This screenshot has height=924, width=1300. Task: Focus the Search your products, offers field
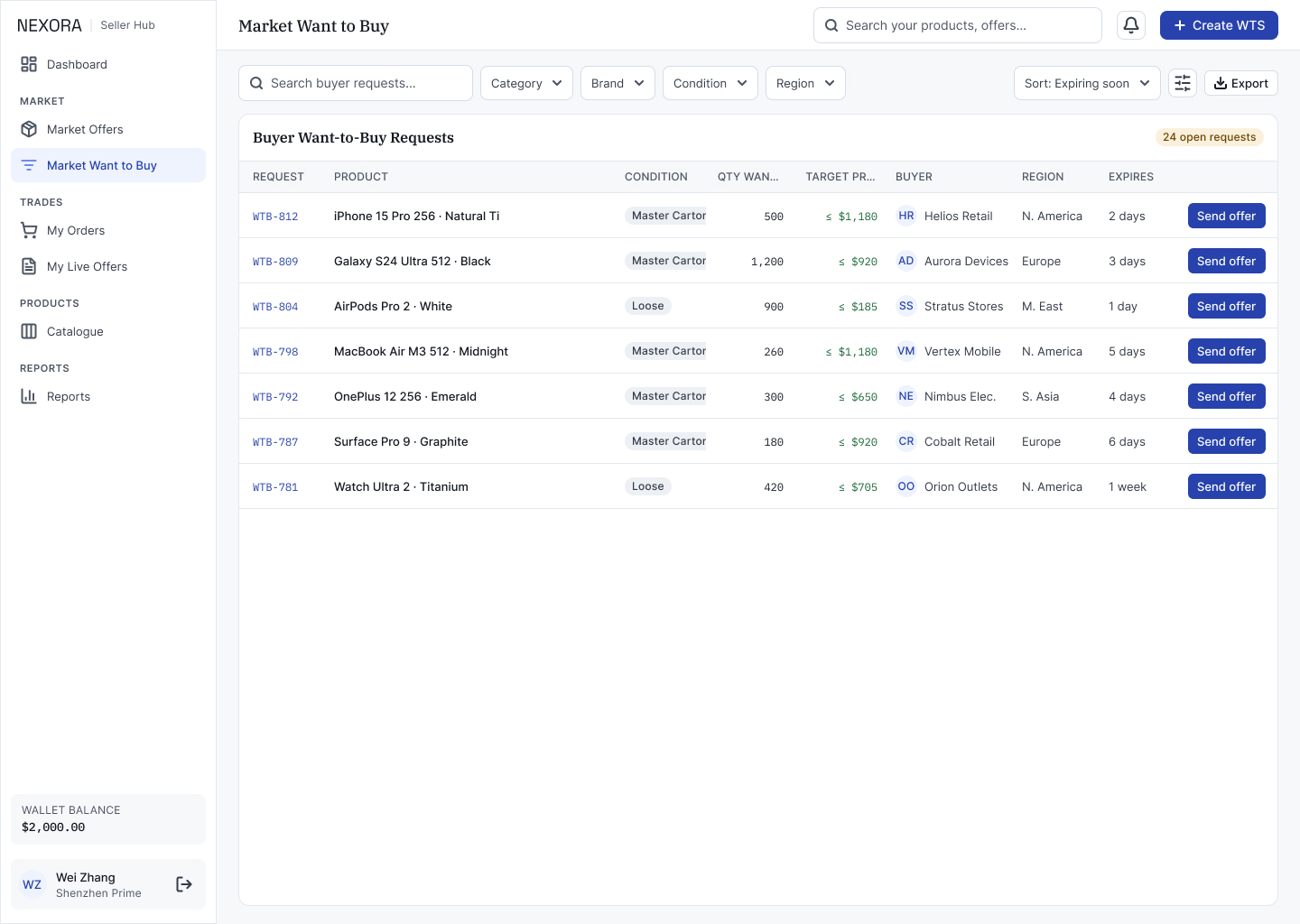tap(958, 25)
